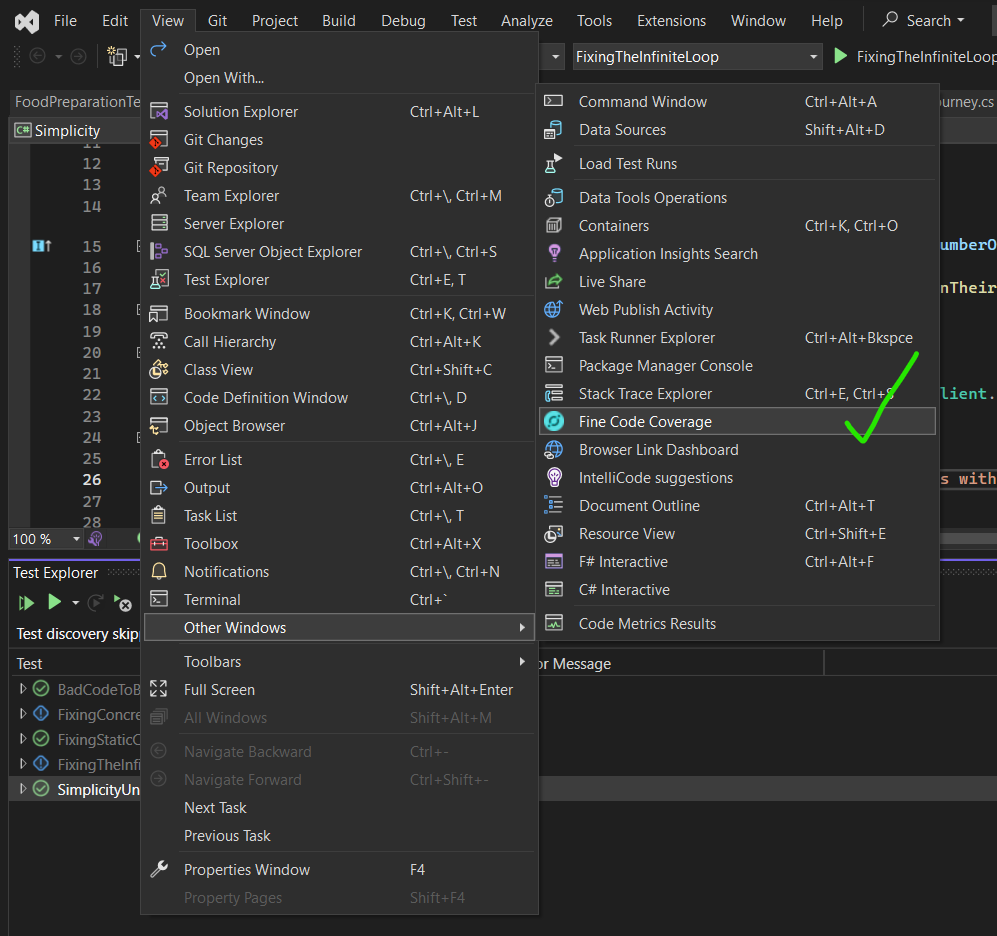Click the Notifications bell icon

click(159, 571)
